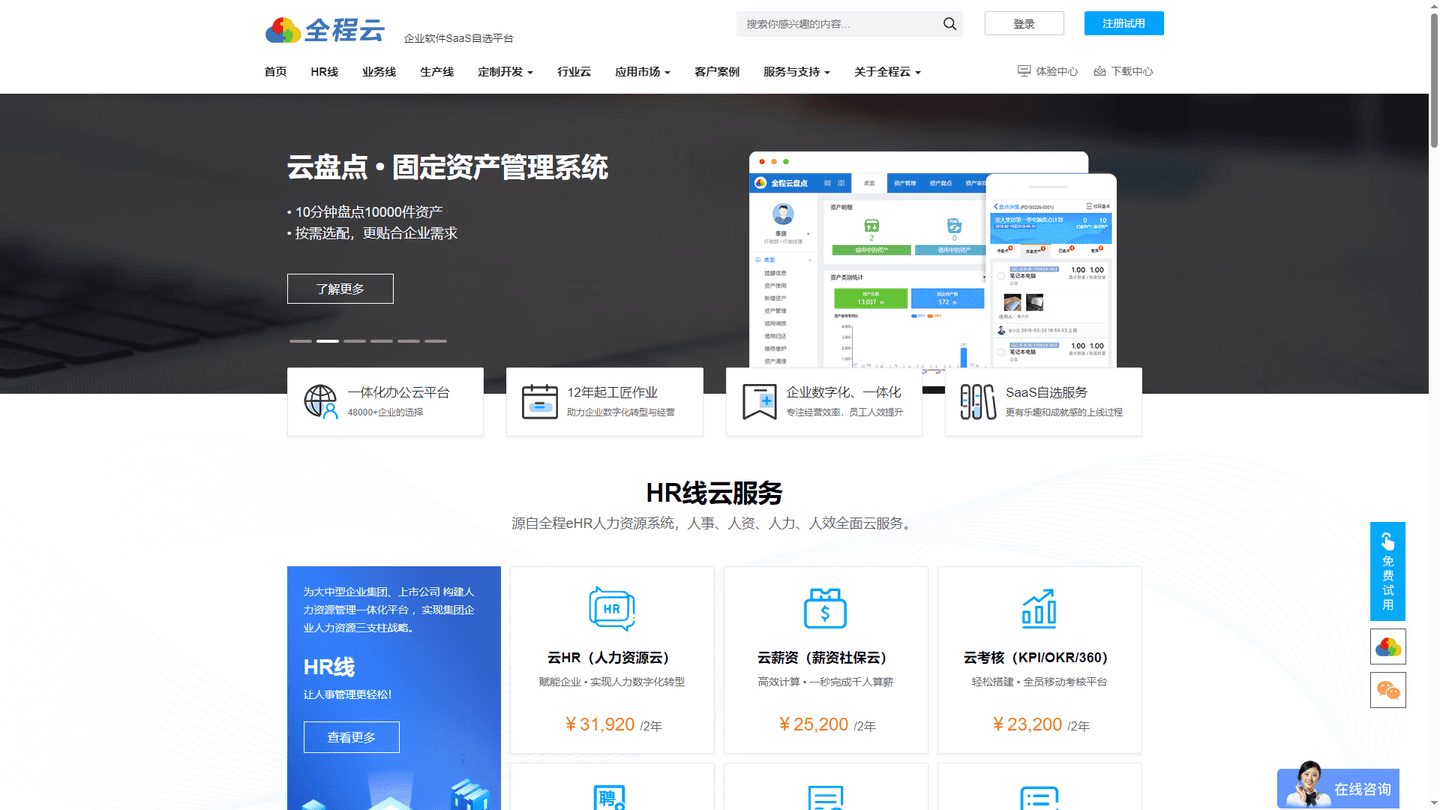Open the 客户案例 nav item
The image size is (1440, 810).
pyautogui.click(x=717, y=72)
